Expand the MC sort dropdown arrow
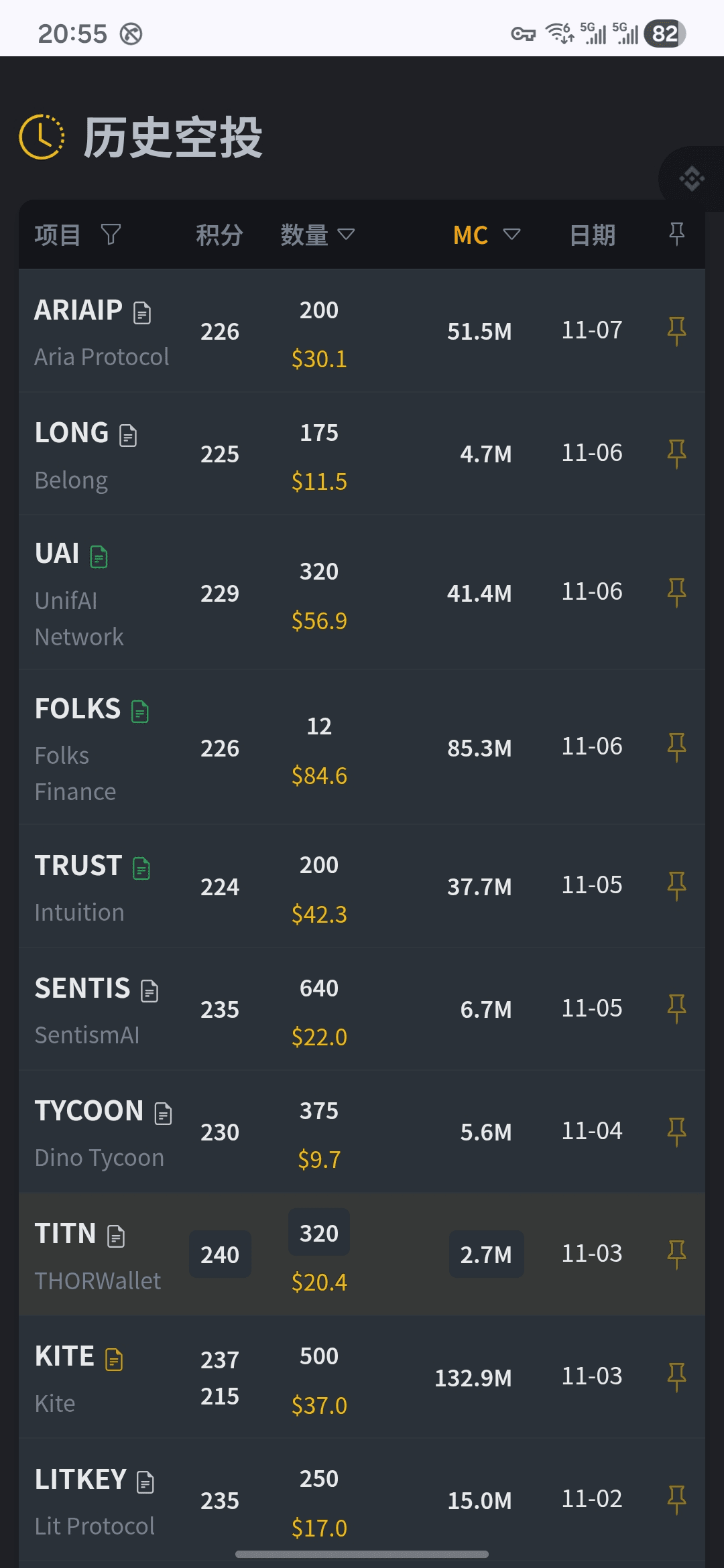The image size is (724, 1568). 511,234
